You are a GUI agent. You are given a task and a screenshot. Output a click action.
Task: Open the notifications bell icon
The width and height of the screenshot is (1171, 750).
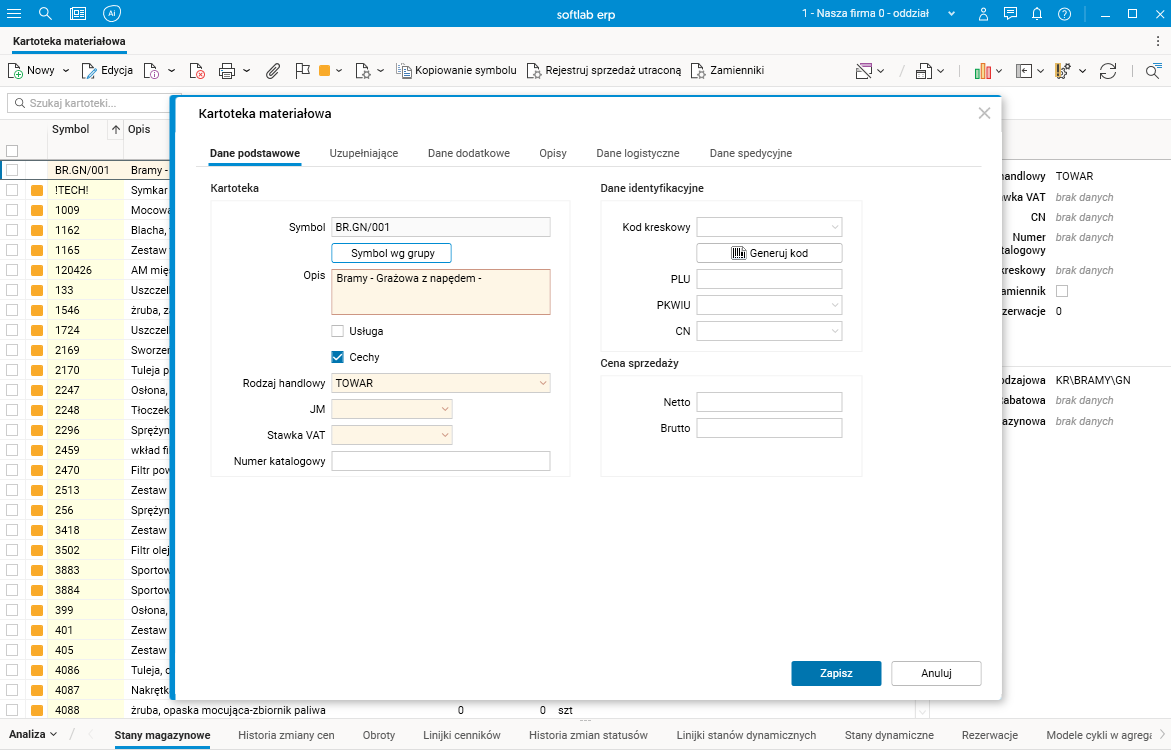click(1037, 13)
